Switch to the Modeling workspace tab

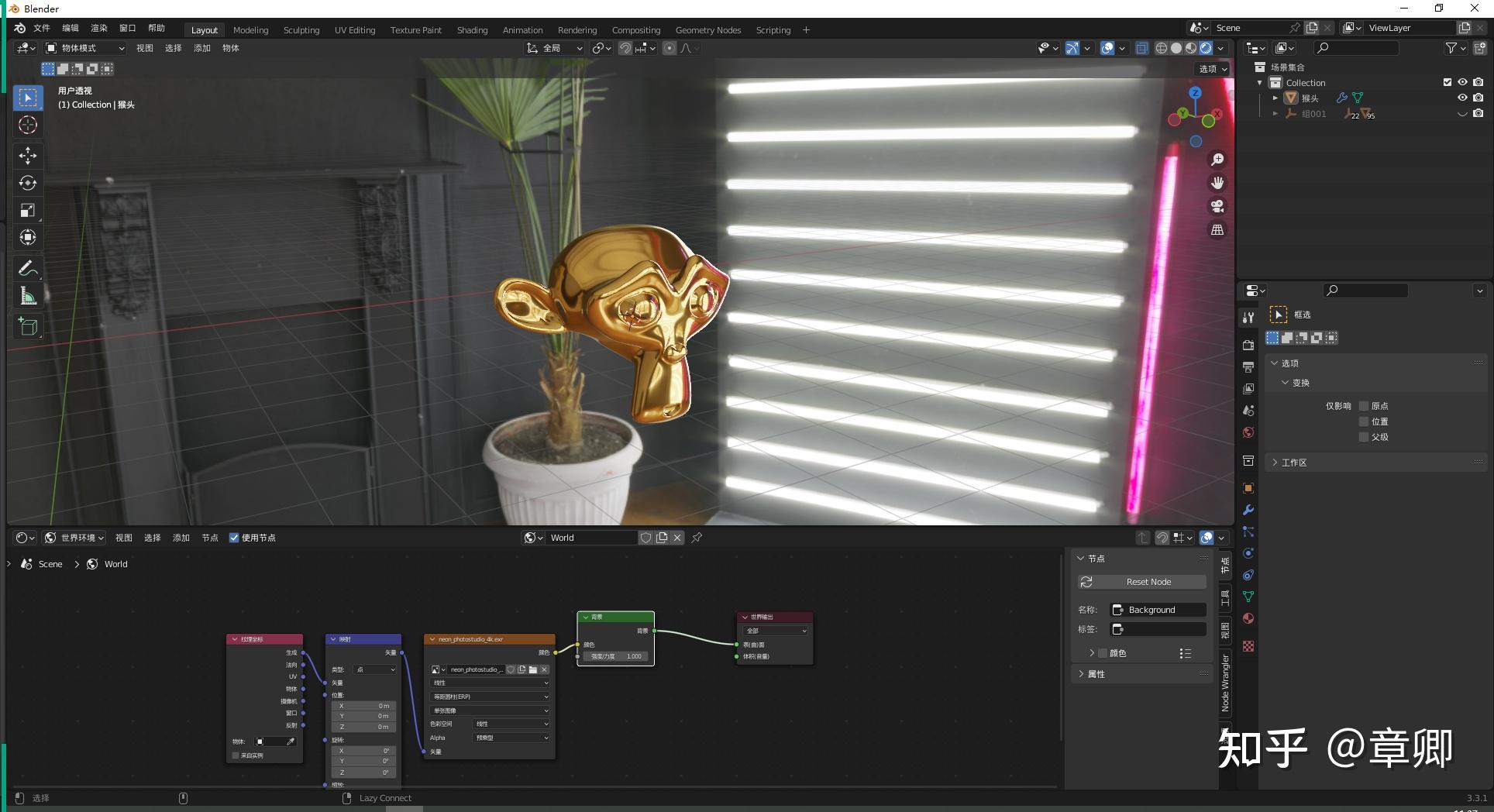click(x=250, y=30)
